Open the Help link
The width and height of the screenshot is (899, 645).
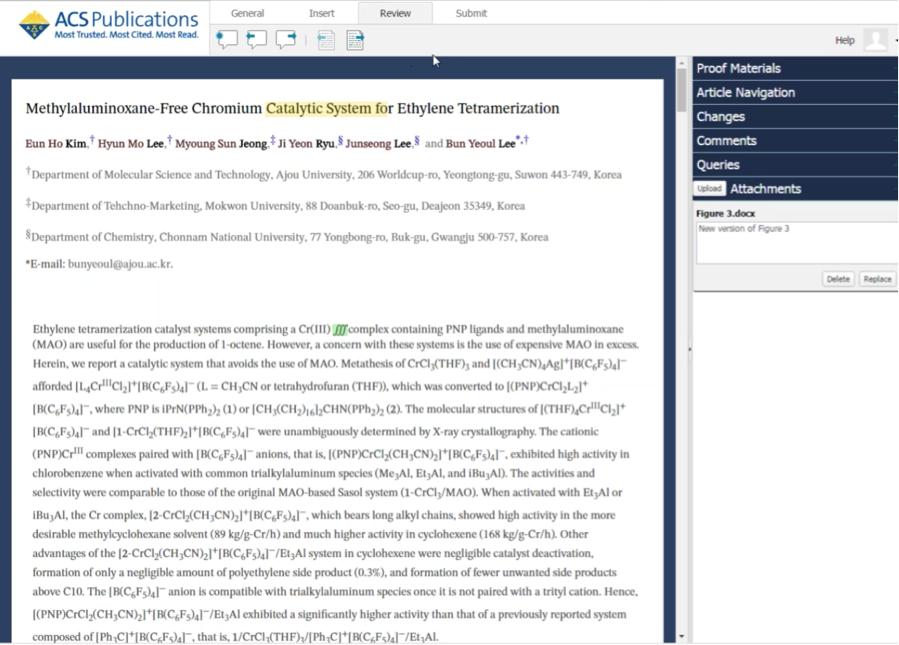tap(845, 40)
